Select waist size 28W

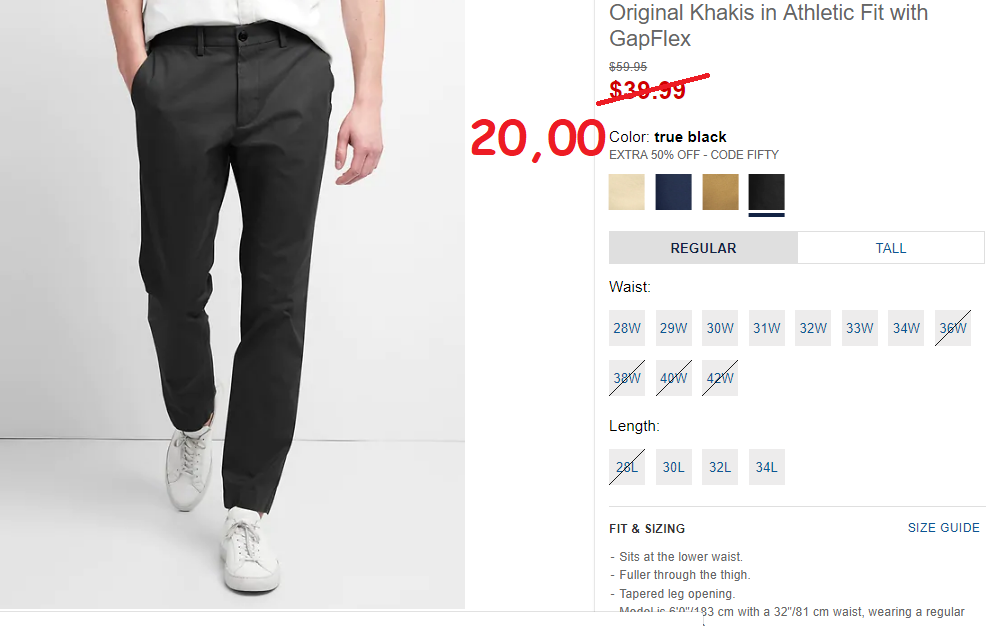(x=626, y=328)
